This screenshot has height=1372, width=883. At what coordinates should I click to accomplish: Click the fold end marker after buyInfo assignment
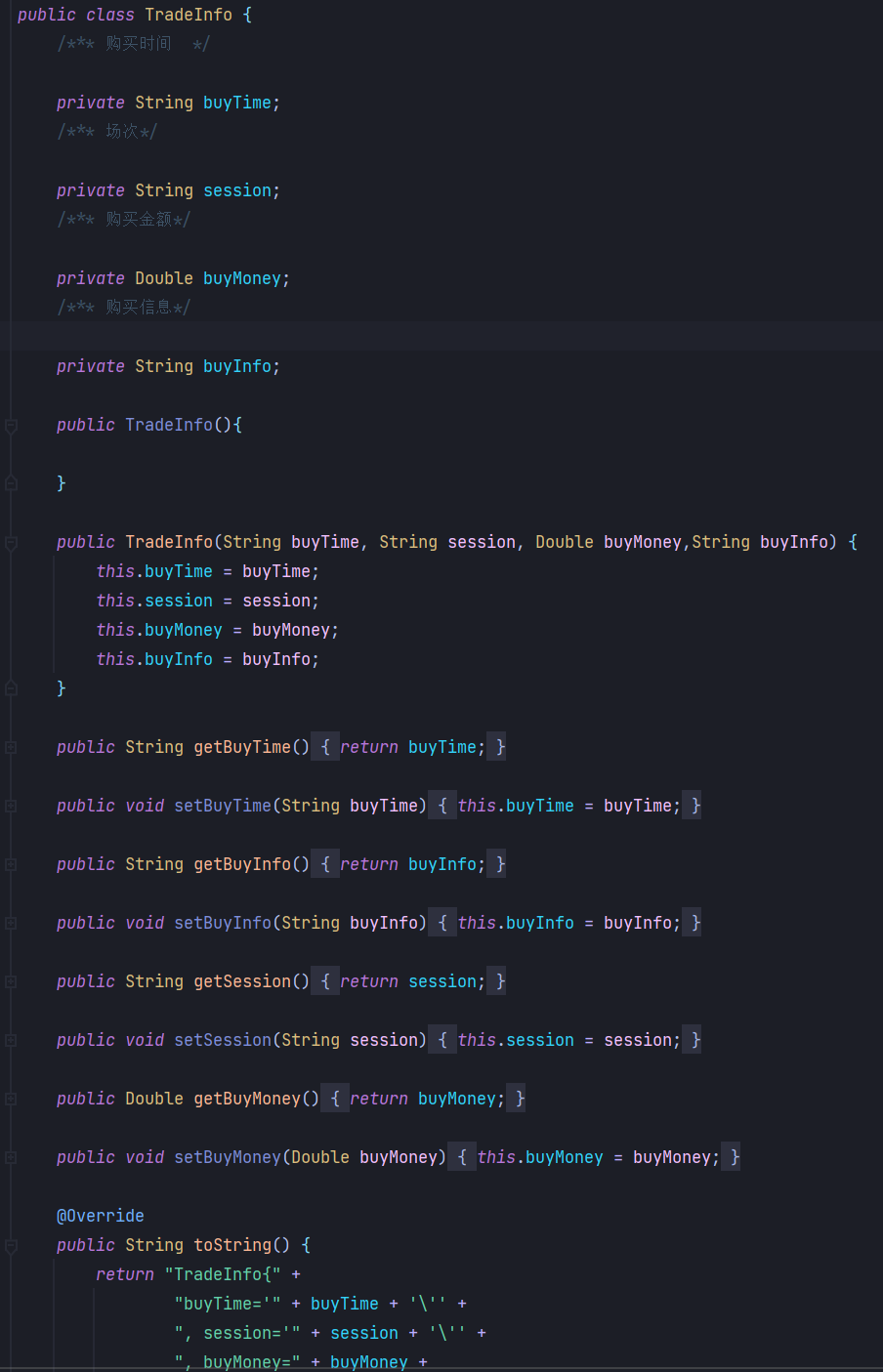(11, 688)
